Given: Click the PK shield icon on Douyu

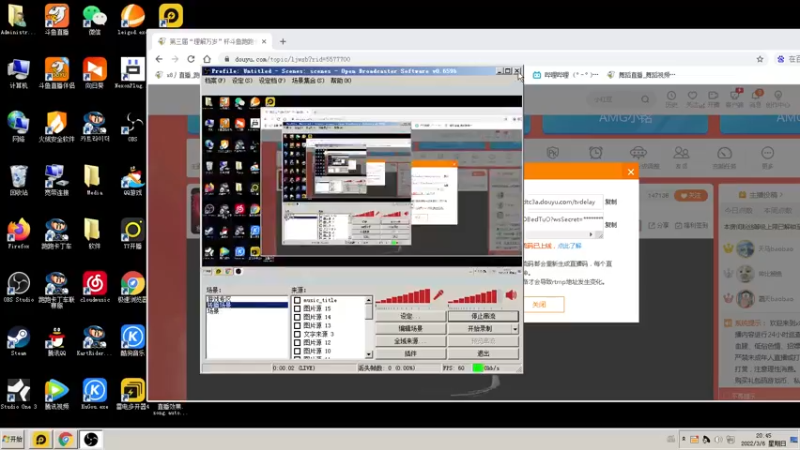Looking at the screenshot, I should click(x=553, y=153).
